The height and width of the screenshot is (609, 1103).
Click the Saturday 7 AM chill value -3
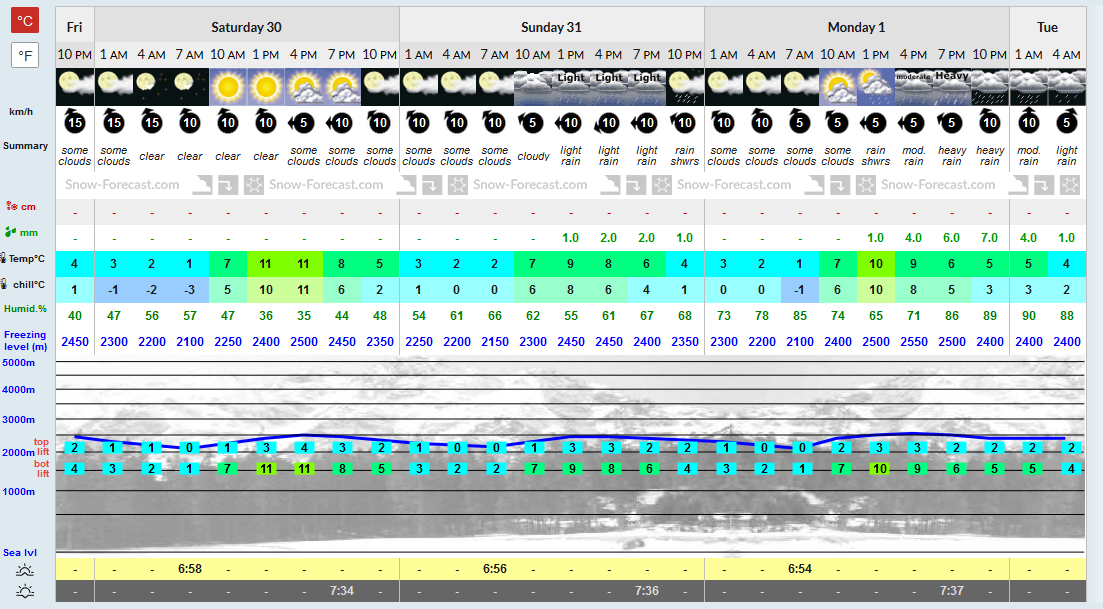(190, 290)
